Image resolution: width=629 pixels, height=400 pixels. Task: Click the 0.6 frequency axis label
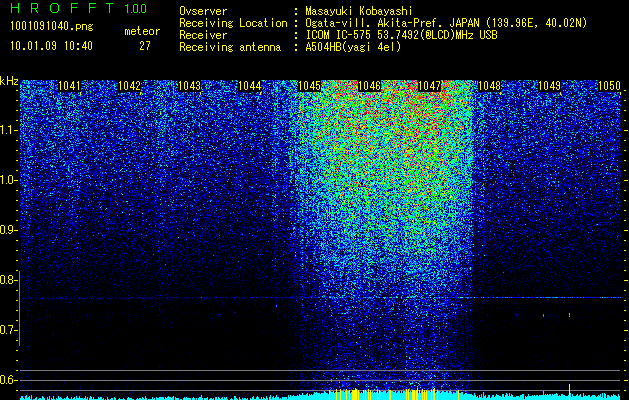(7, 380)
